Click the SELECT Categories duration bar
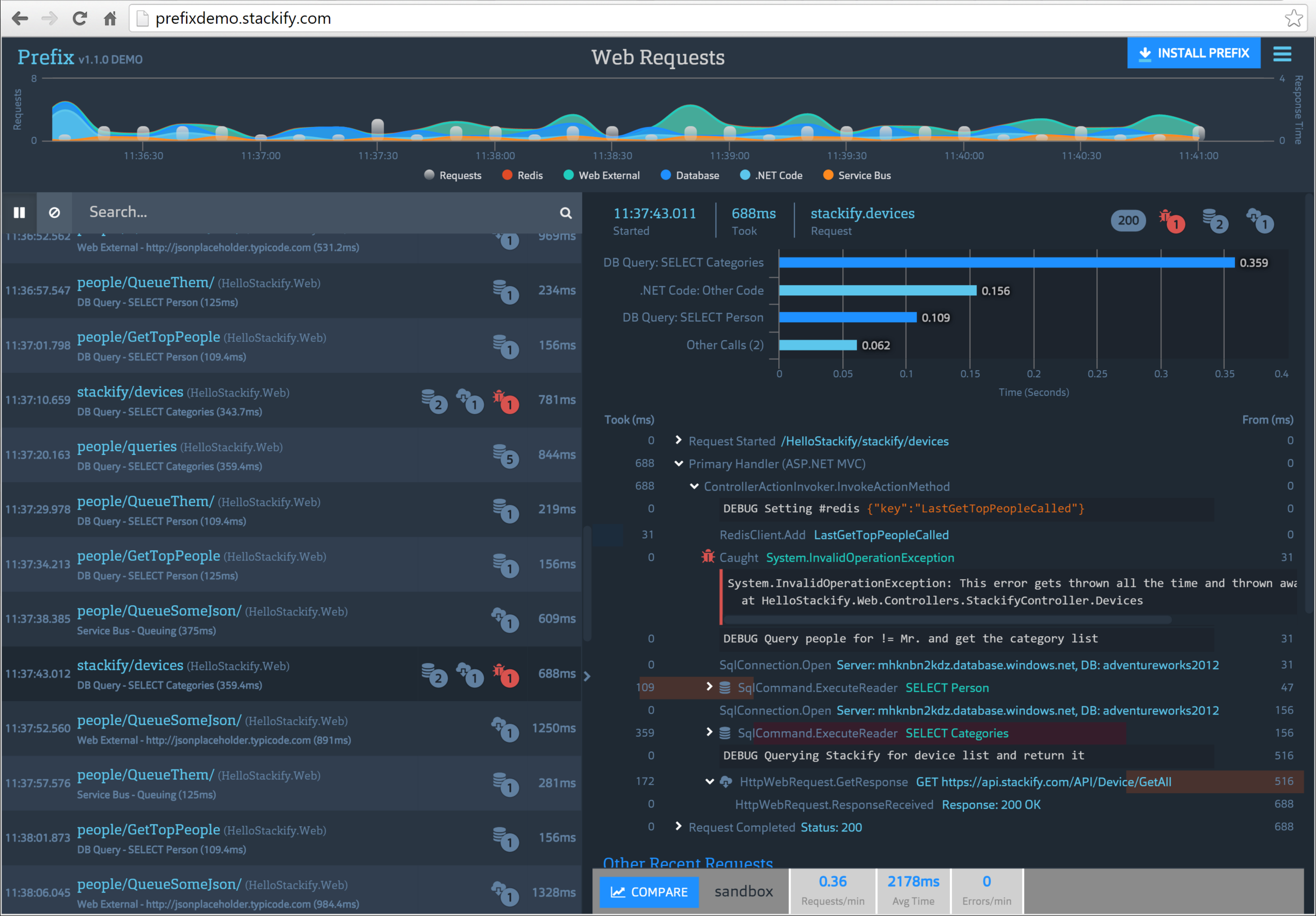This screenshot has width=1316, height=916. pos(1003,262)
